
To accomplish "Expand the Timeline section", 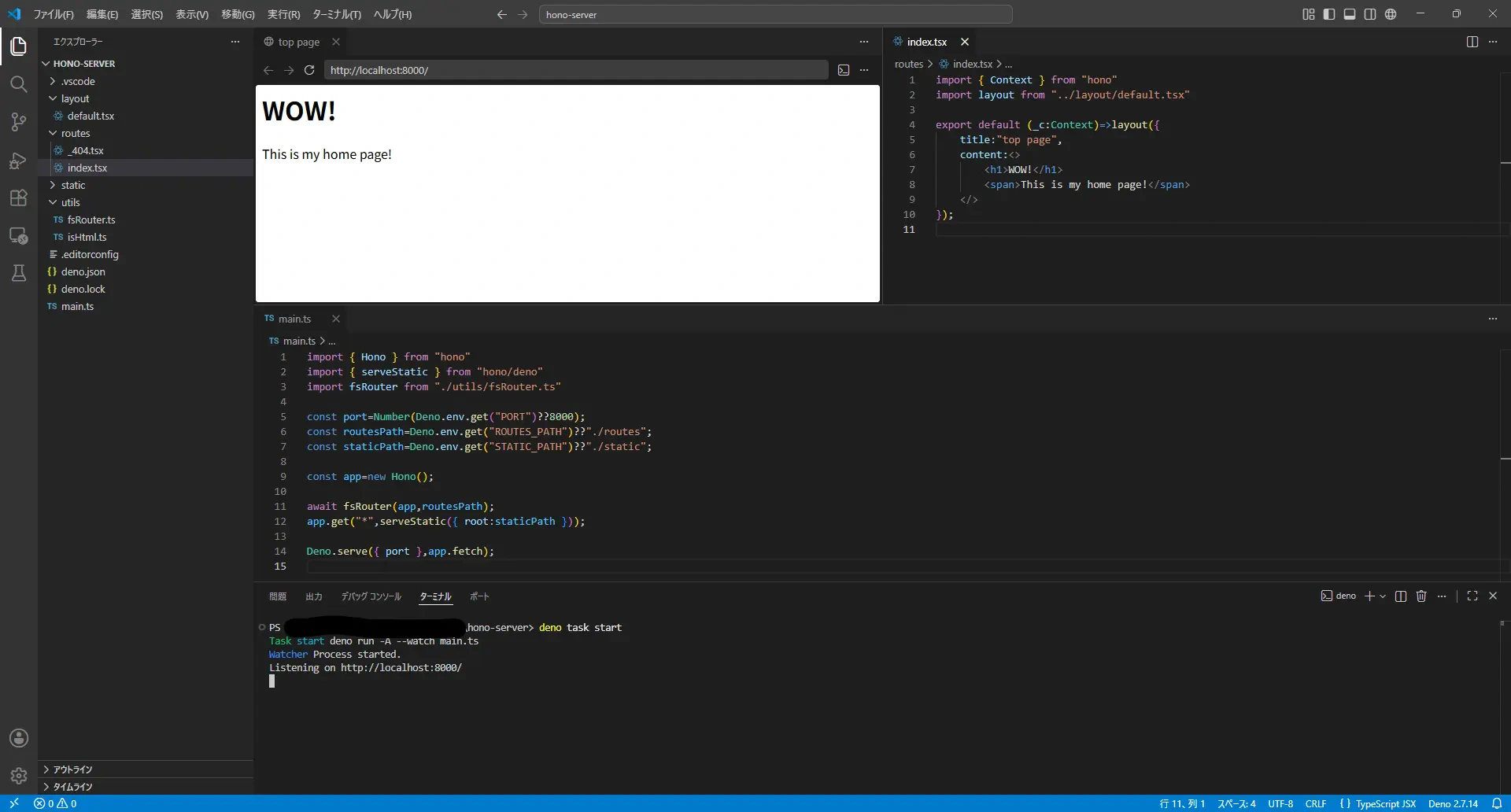I will (72, 787).
